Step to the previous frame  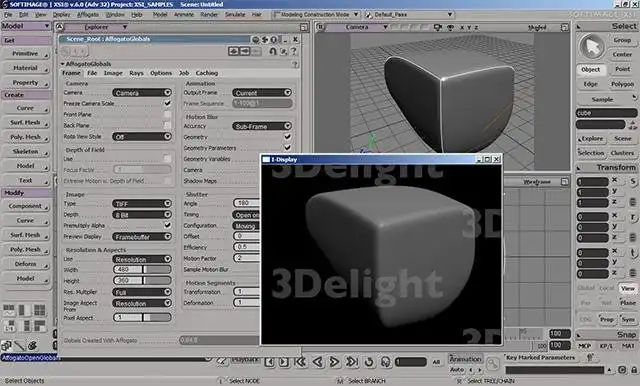(x=269, y=362)
